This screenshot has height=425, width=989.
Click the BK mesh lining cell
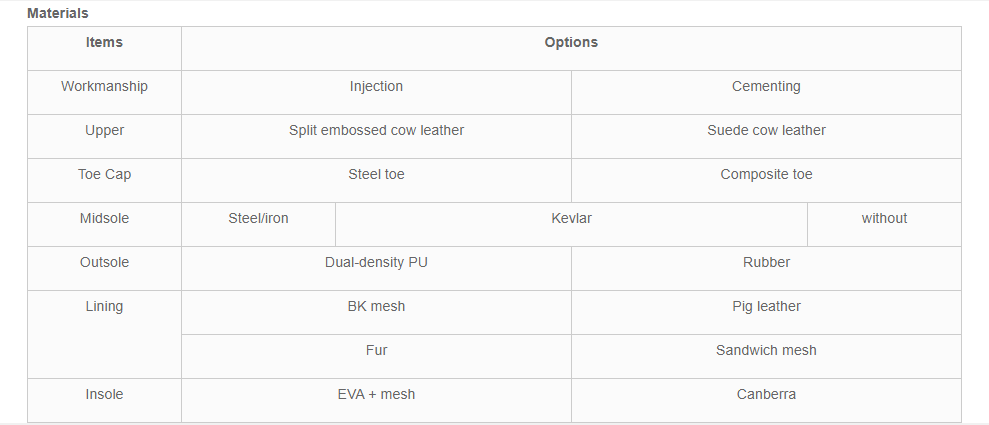[x=377, y=313]
